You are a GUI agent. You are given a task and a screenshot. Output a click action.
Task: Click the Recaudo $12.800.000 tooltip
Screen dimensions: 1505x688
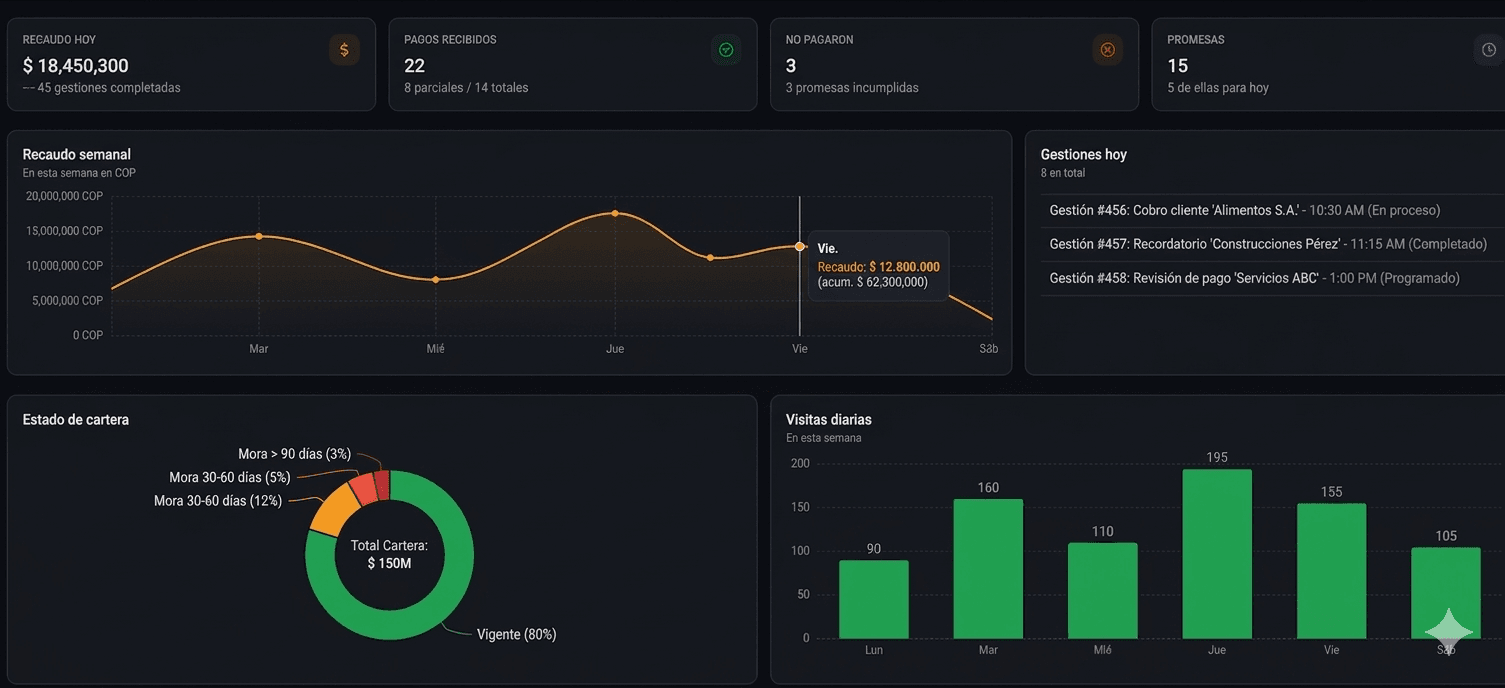878,266
